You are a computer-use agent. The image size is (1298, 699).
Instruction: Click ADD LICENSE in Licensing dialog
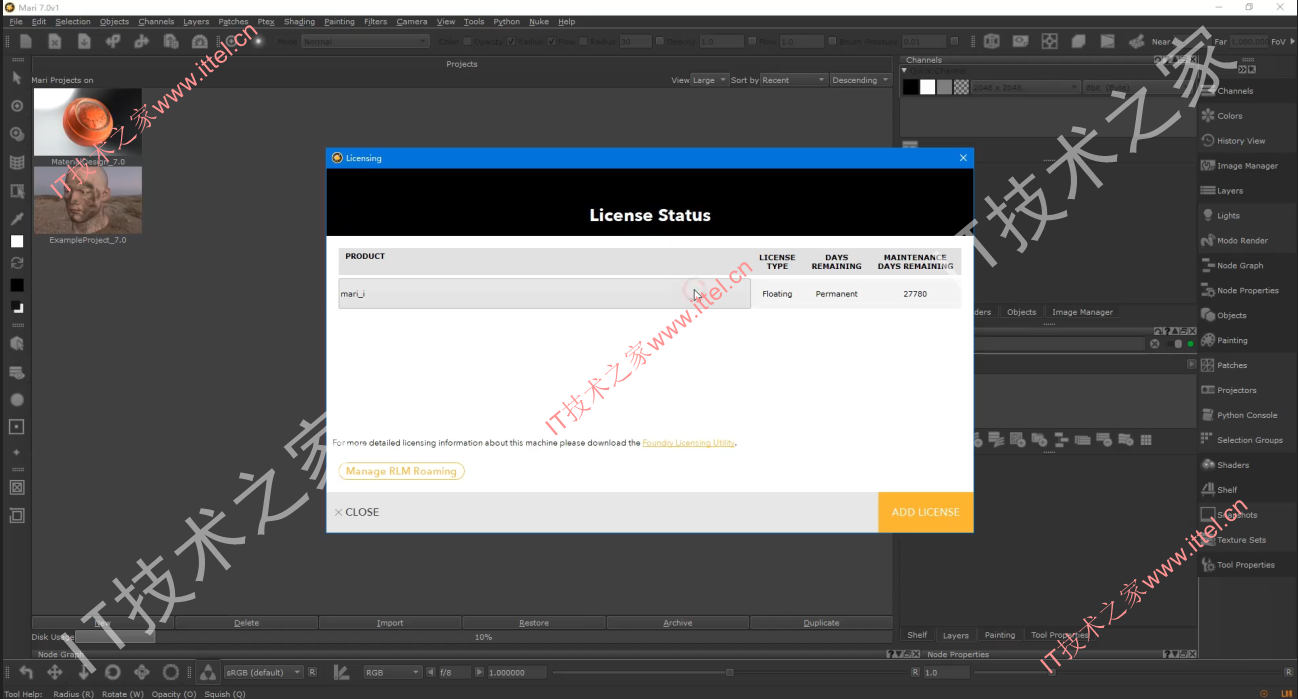(x=926, y=512)
